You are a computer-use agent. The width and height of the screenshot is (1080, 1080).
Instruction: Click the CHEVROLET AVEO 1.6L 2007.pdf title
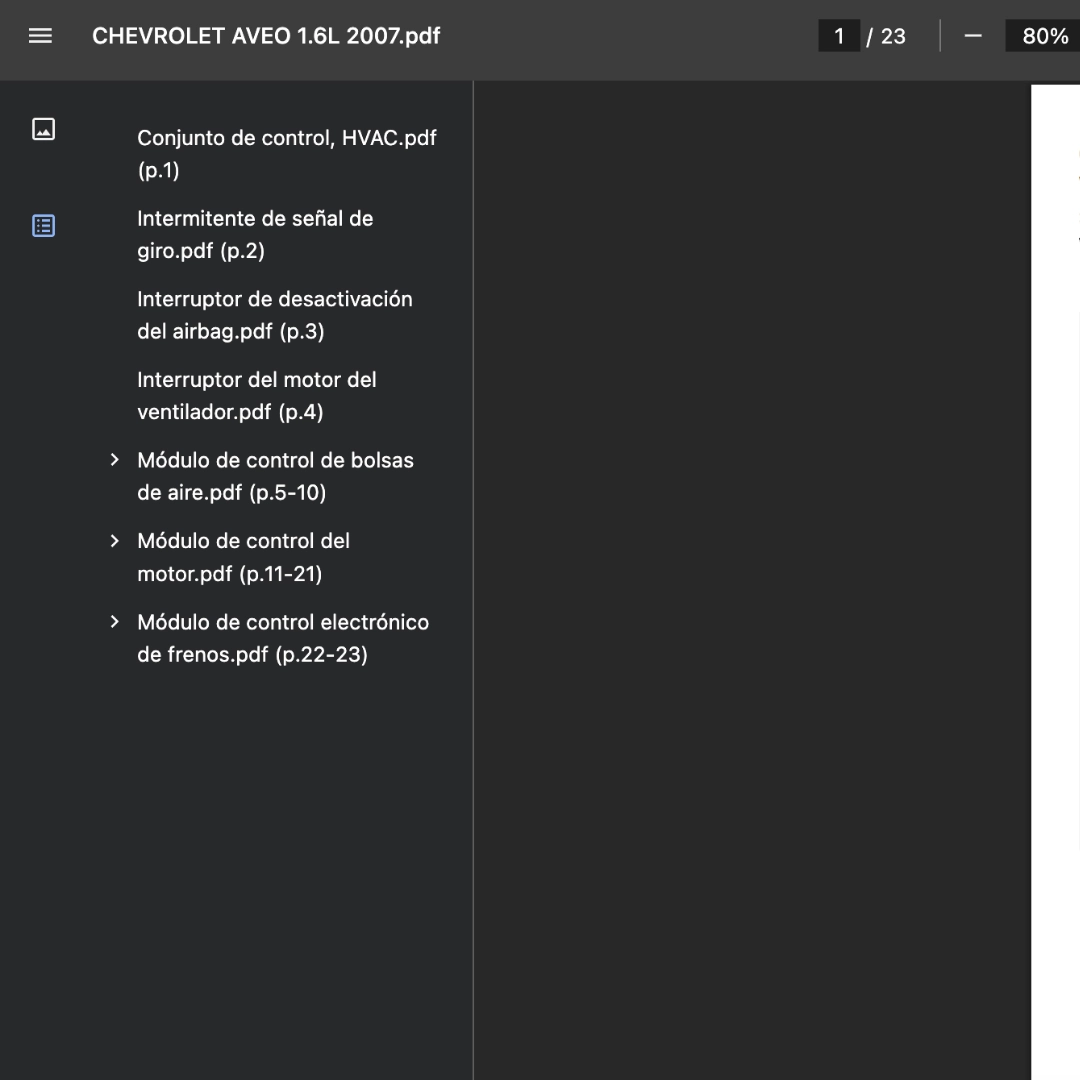click(266, 36)
